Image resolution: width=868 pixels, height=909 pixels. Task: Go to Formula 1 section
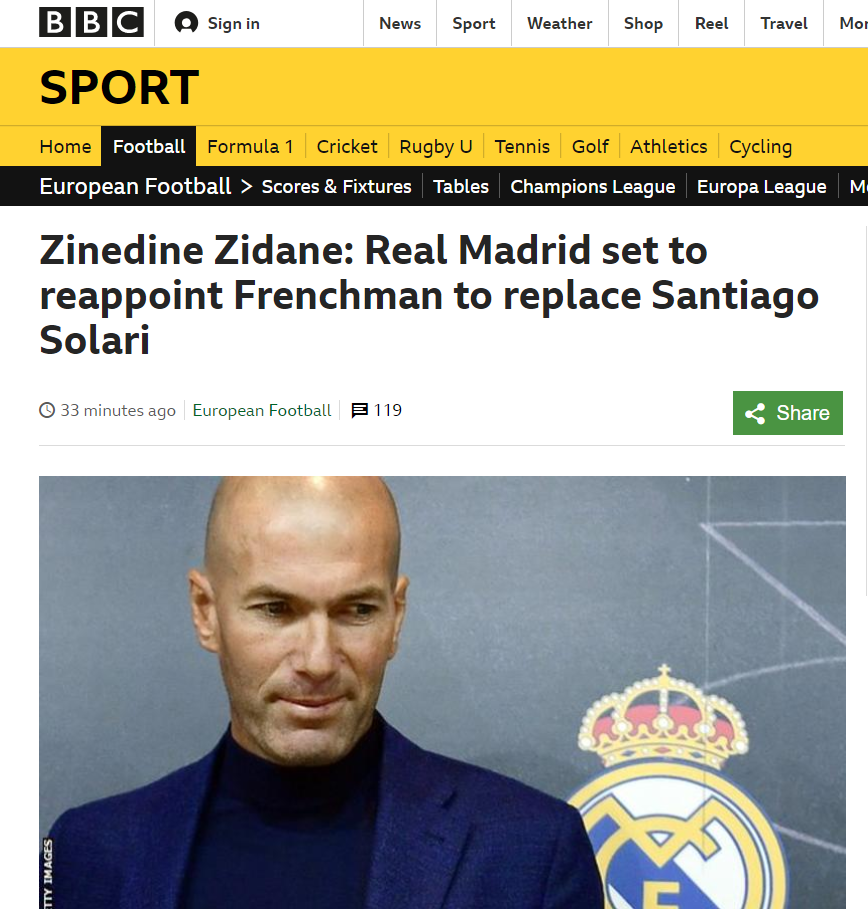(250, 146)
